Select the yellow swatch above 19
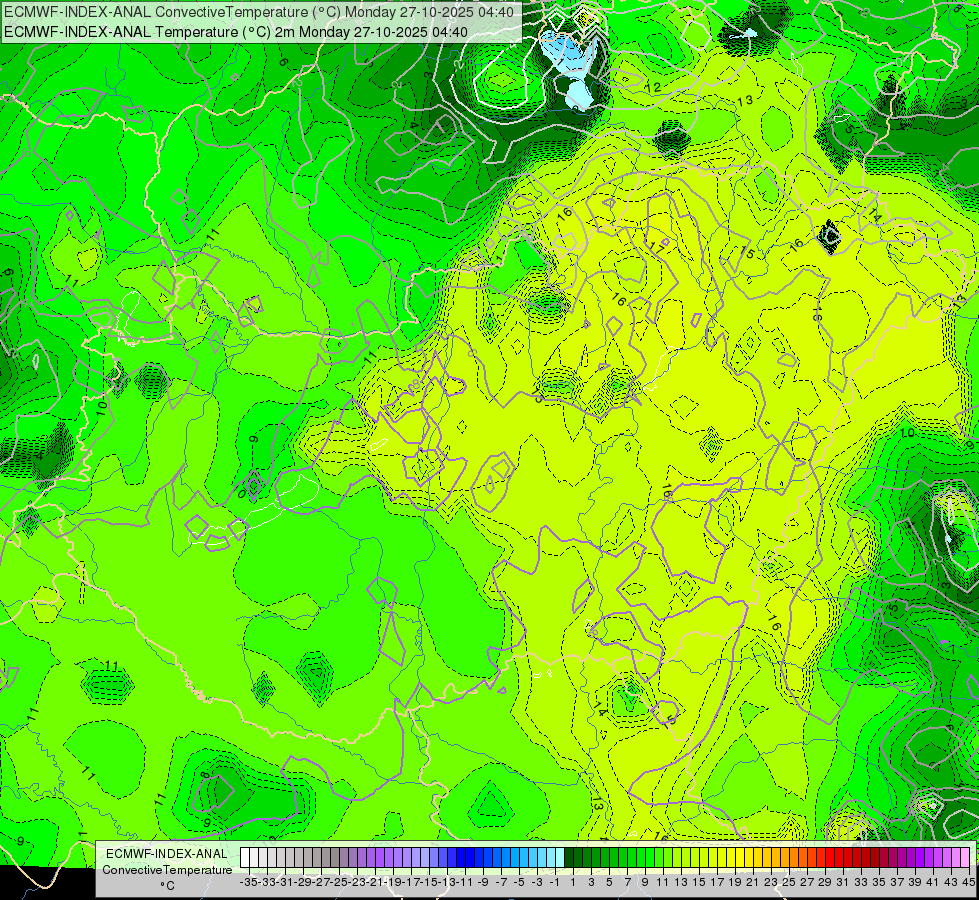The width and height of the screenshot is (979, 900). pos(731,858)
